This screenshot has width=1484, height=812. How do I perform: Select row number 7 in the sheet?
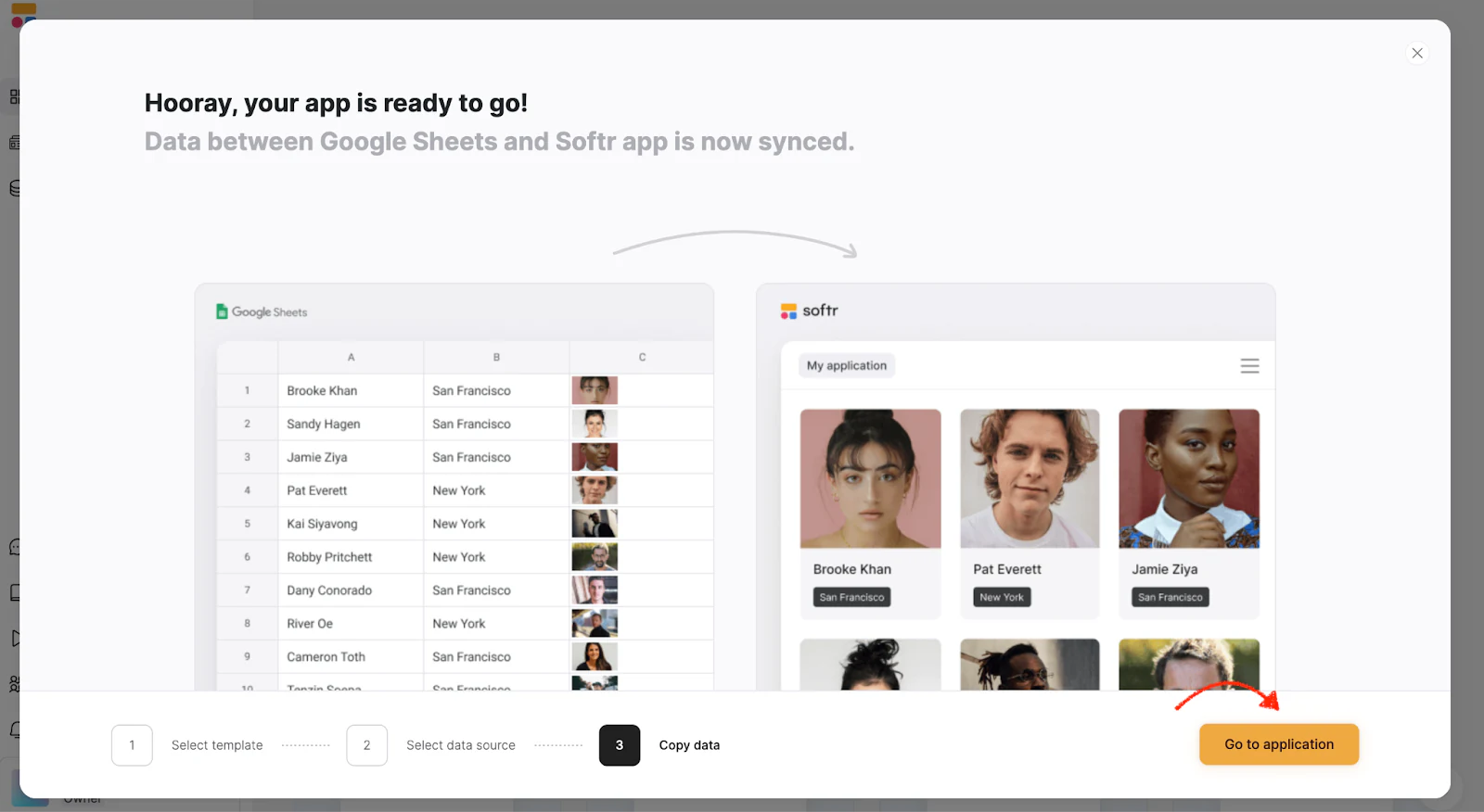coord(248,590)
